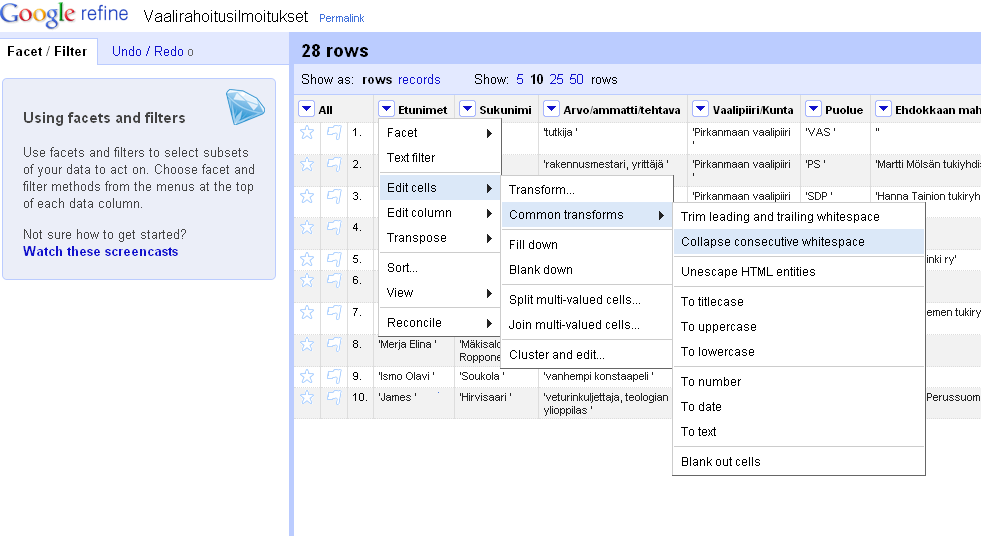Star row 3 in the grid
The height and width of the screenshot is (536, 981).
pos(307,196)
